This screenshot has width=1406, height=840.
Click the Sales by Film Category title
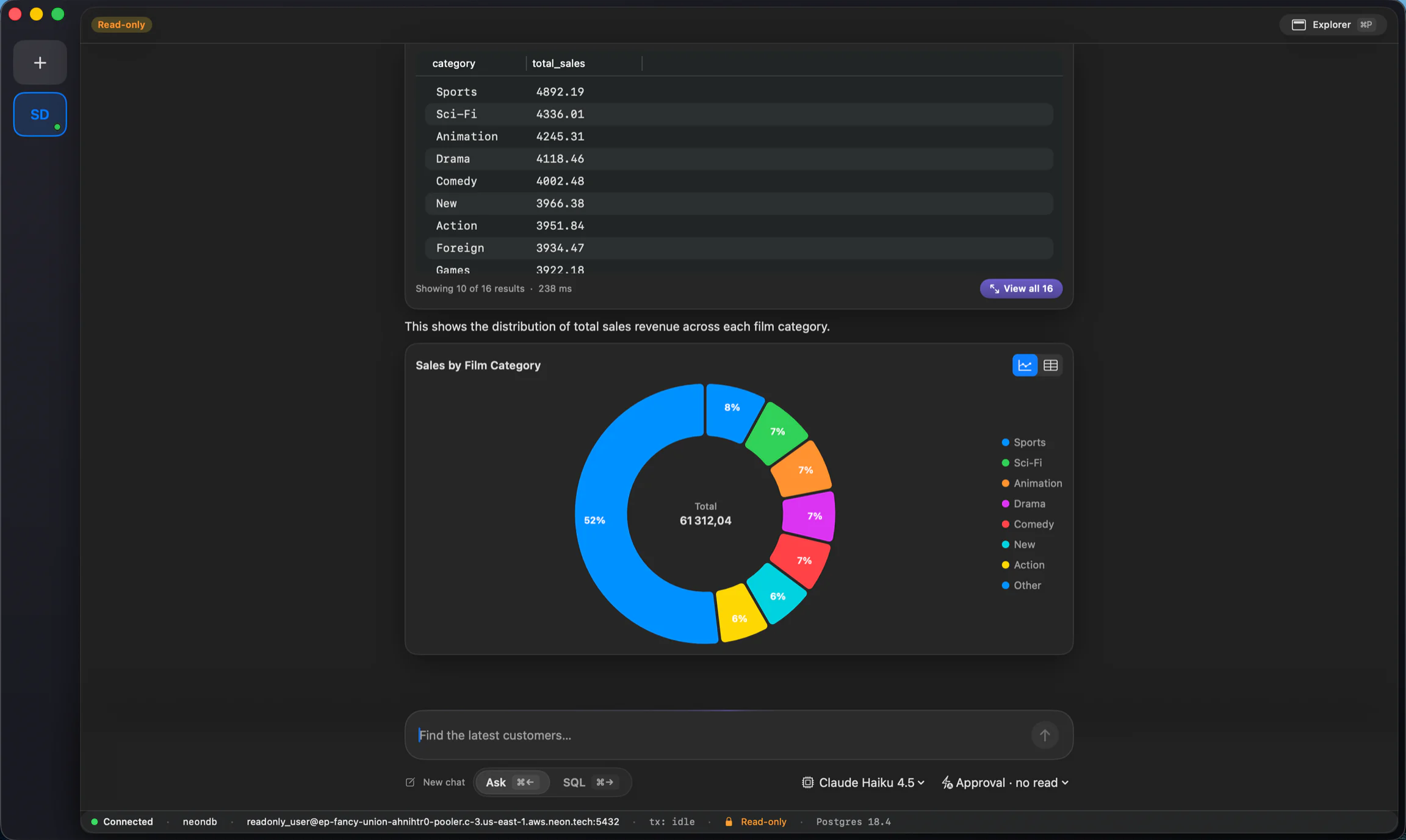point(478,365)
